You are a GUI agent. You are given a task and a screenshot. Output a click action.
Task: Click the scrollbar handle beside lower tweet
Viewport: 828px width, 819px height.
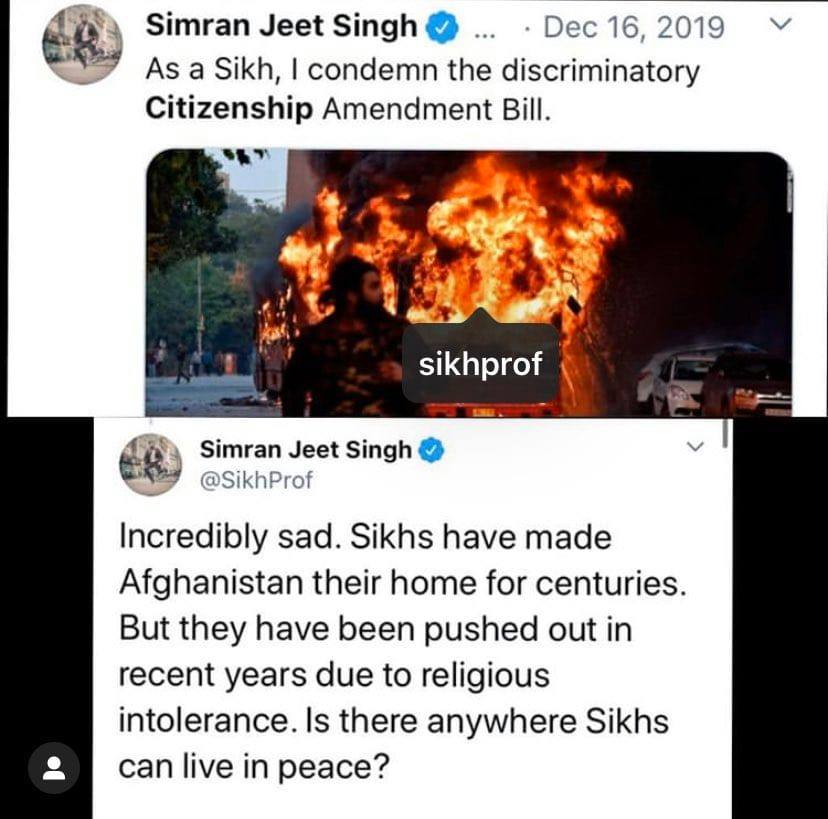coord(725,433)
